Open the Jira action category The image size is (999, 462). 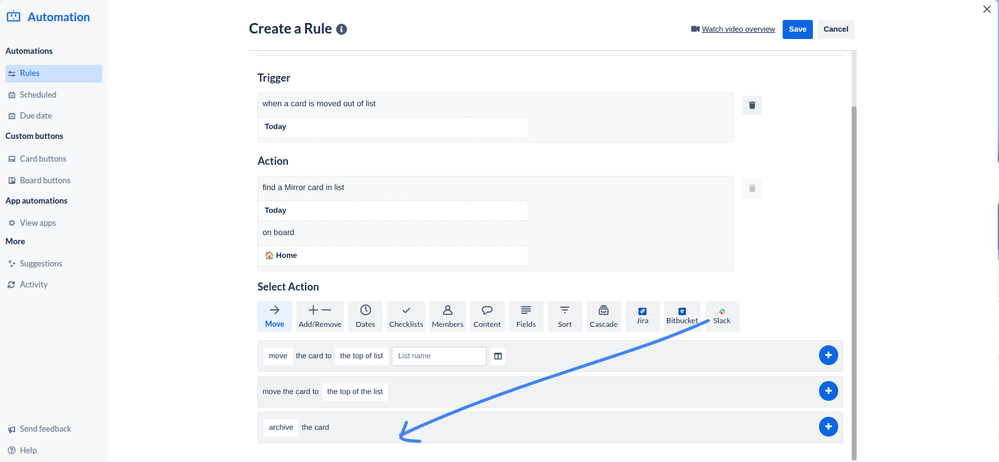[642, 316]
